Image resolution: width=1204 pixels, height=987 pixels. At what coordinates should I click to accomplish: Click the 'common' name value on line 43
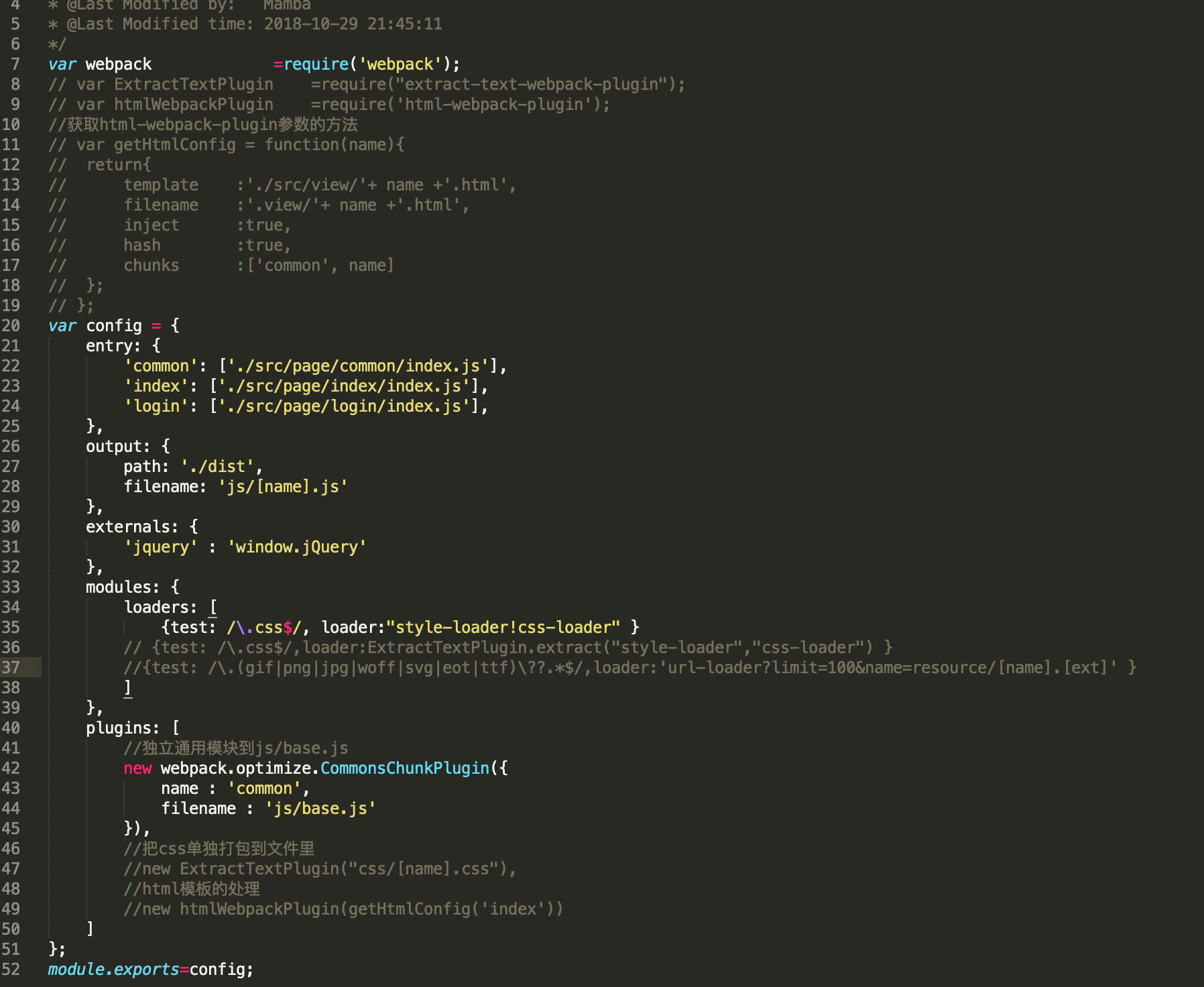click(264, 789)
